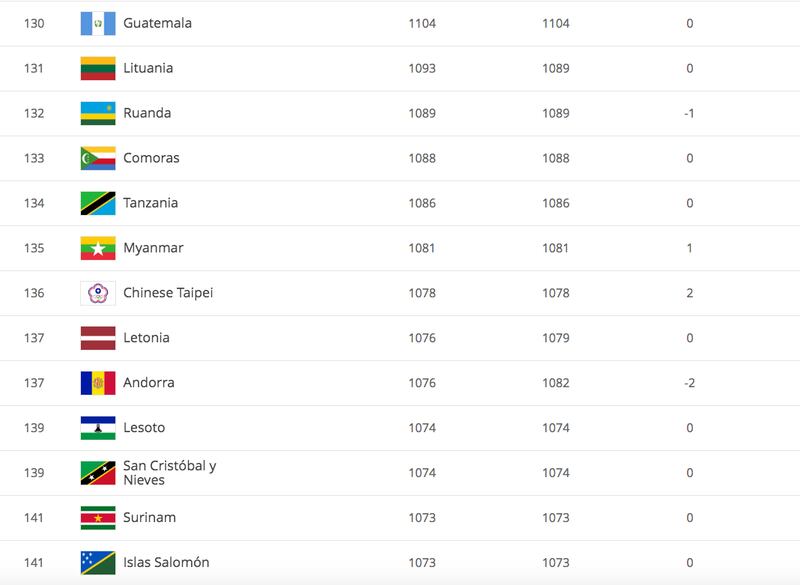The width and height of the screenshot is (800, 585).
Task: Click the Lituania flag icon
Action: click(98, 68)
